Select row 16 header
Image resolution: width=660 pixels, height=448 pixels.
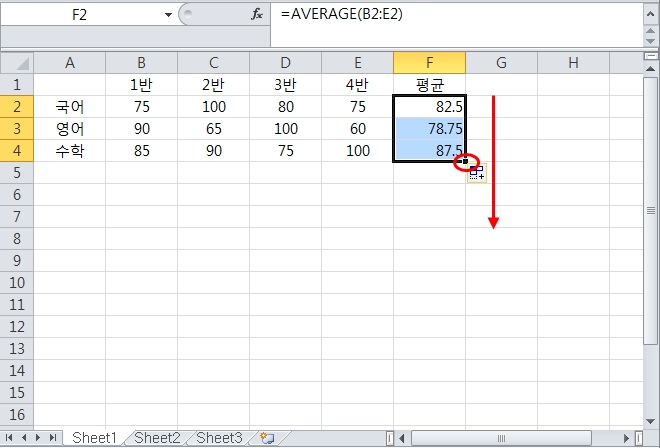(17, 415)
